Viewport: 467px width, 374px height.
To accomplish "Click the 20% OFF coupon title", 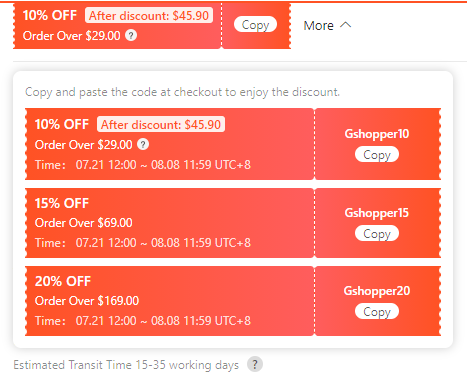I will click(63, 281).
